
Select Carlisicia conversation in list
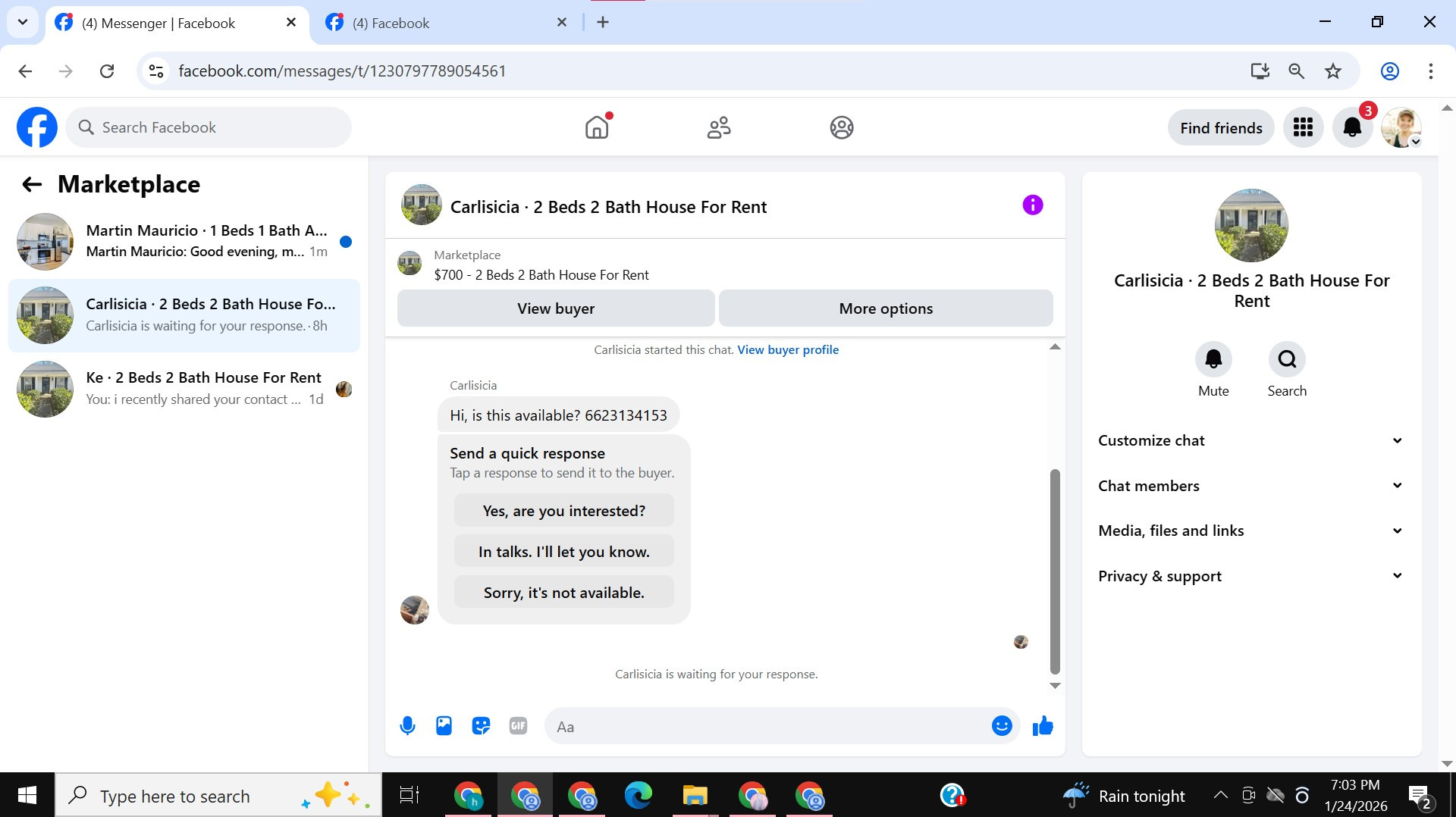pos(184,315)
